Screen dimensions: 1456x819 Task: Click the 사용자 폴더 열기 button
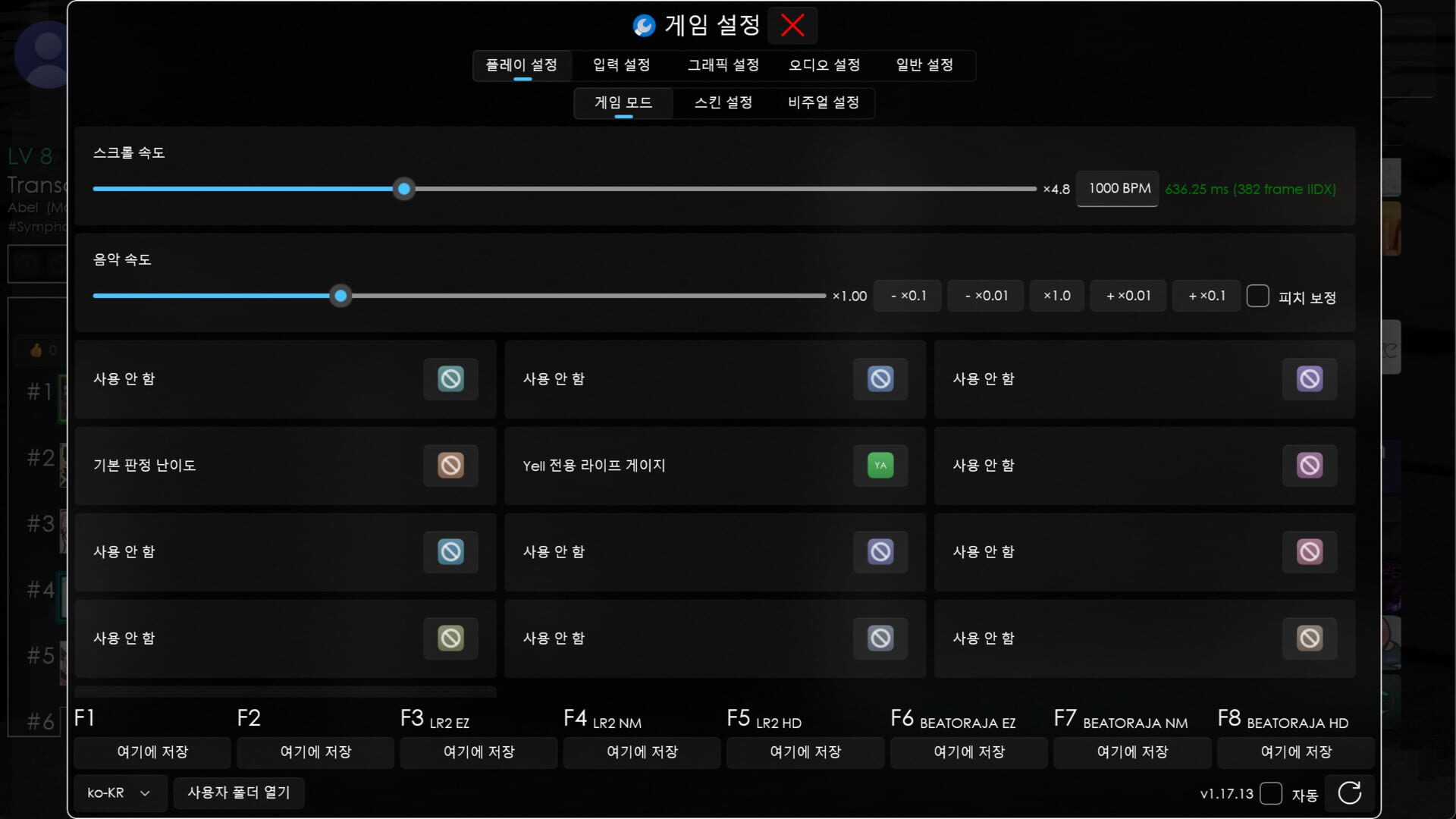239,793
